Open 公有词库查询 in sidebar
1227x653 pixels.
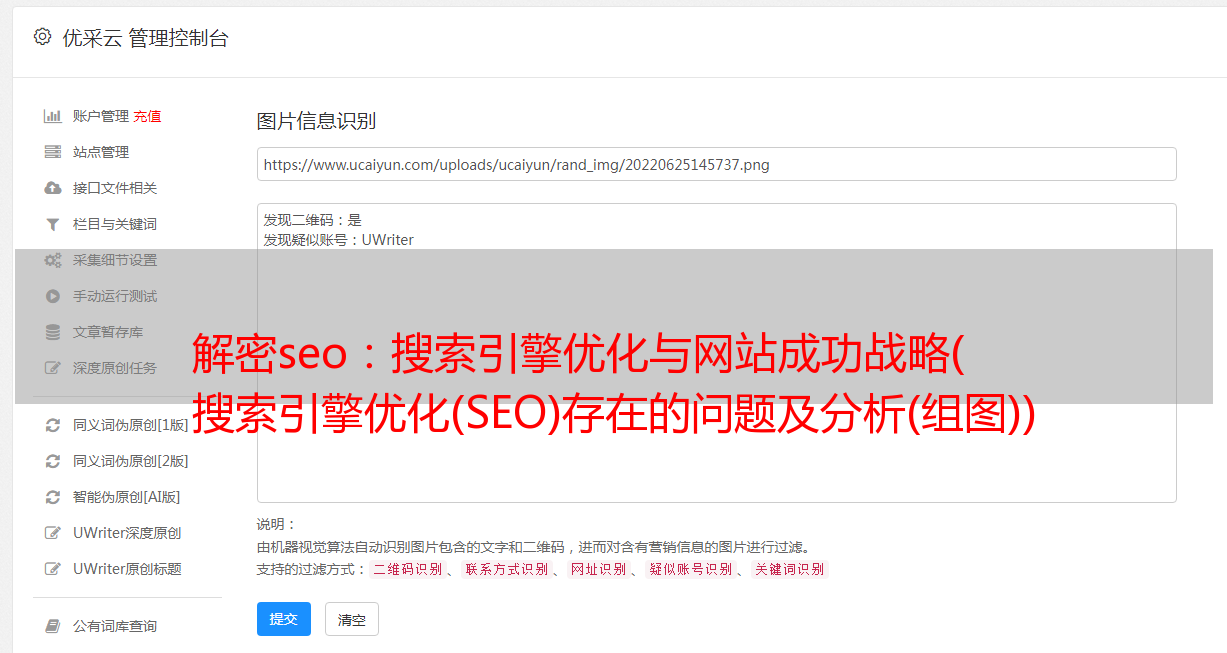point(115,626)
